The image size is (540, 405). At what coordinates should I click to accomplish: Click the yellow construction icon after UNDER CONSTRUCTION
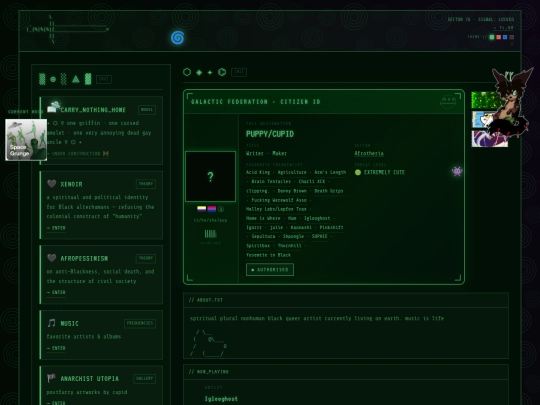(106, 153)
